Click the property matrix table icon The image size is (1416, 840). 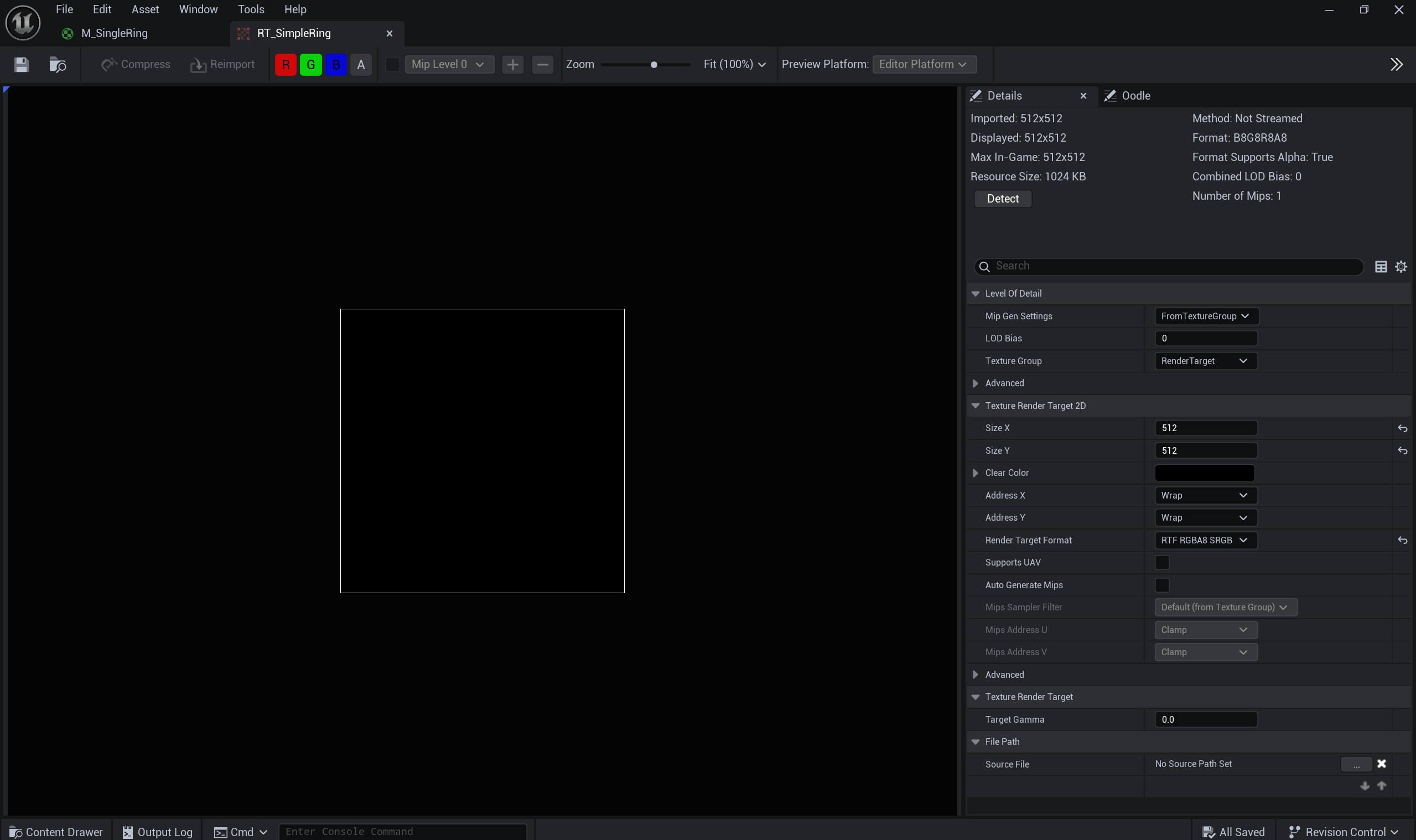pos(1381,267)
